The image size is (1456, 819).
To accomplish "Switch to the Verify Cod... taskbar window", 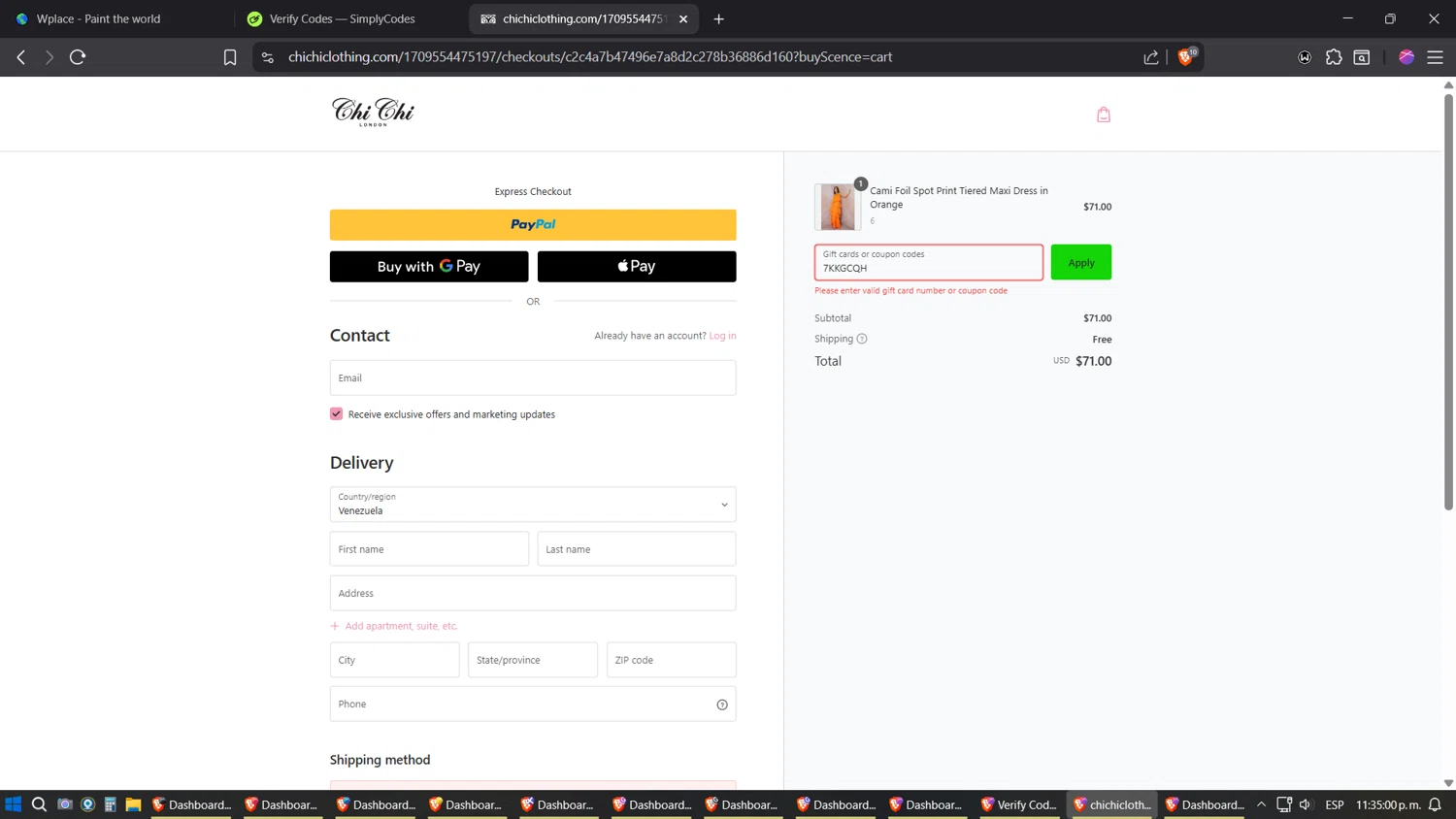I will [1018, 804].
